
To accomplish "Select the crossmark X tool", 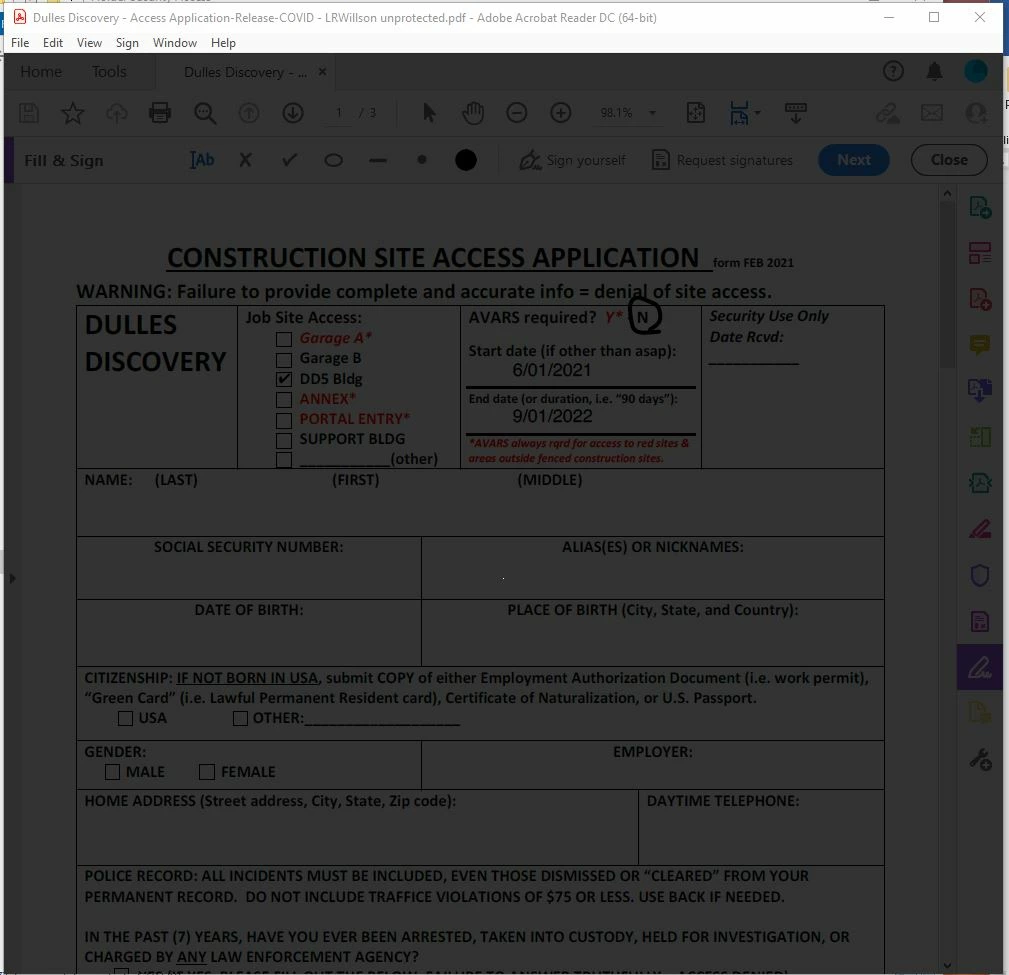I will click(x=245, y=160).
